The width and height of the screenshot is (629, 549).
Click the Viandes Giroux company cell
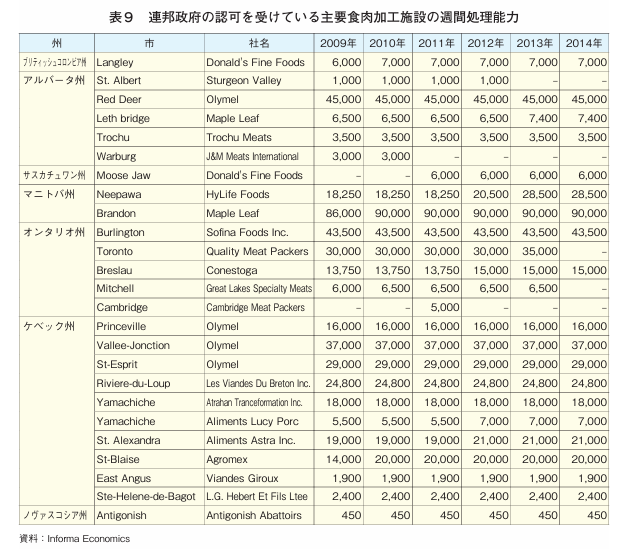[x=259, y=478]
